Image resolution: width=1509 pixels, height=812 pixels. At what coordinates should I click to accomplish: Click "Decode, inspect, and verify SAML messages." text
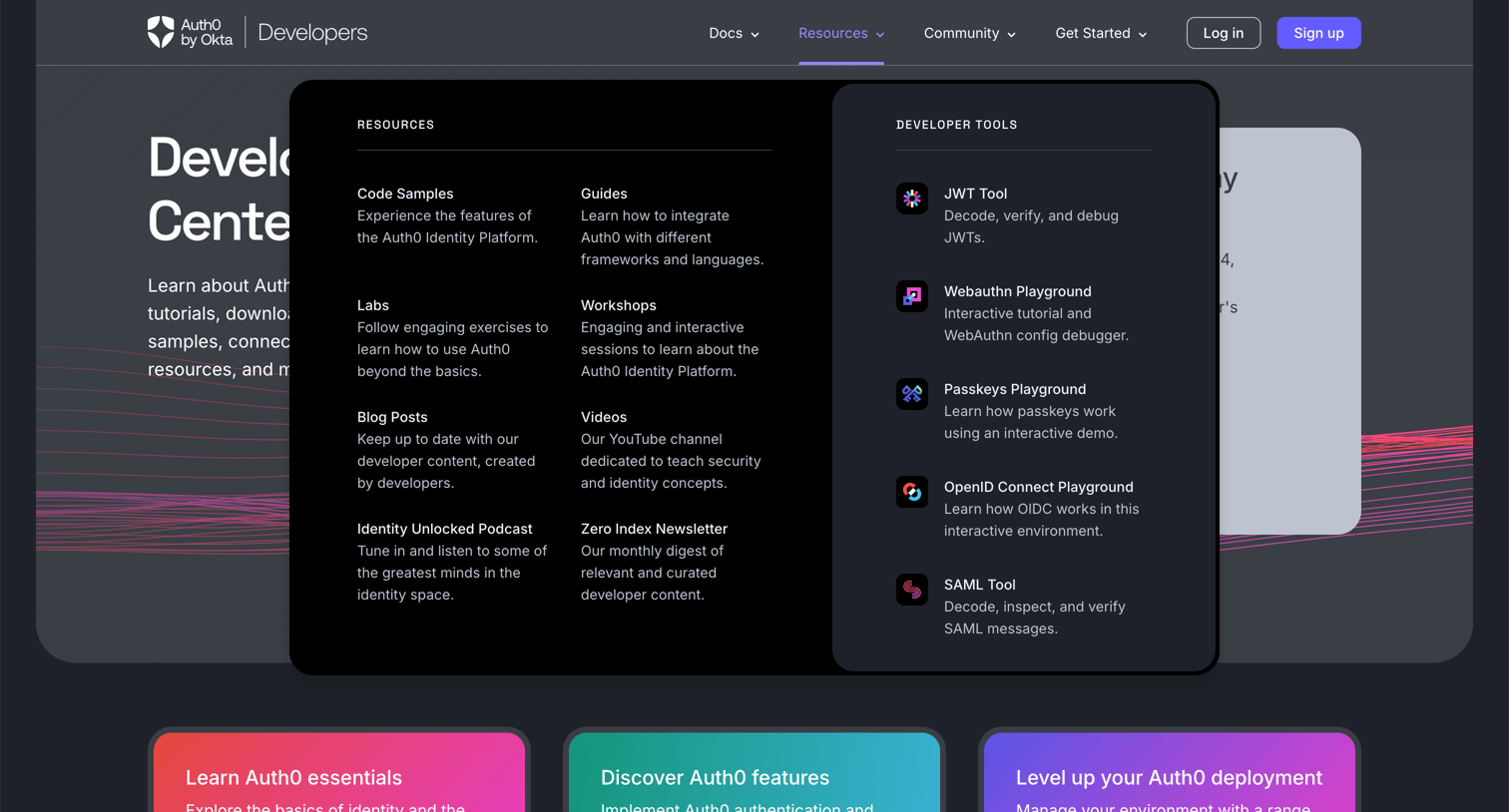pyautogui.click(x=1035, y=617)
